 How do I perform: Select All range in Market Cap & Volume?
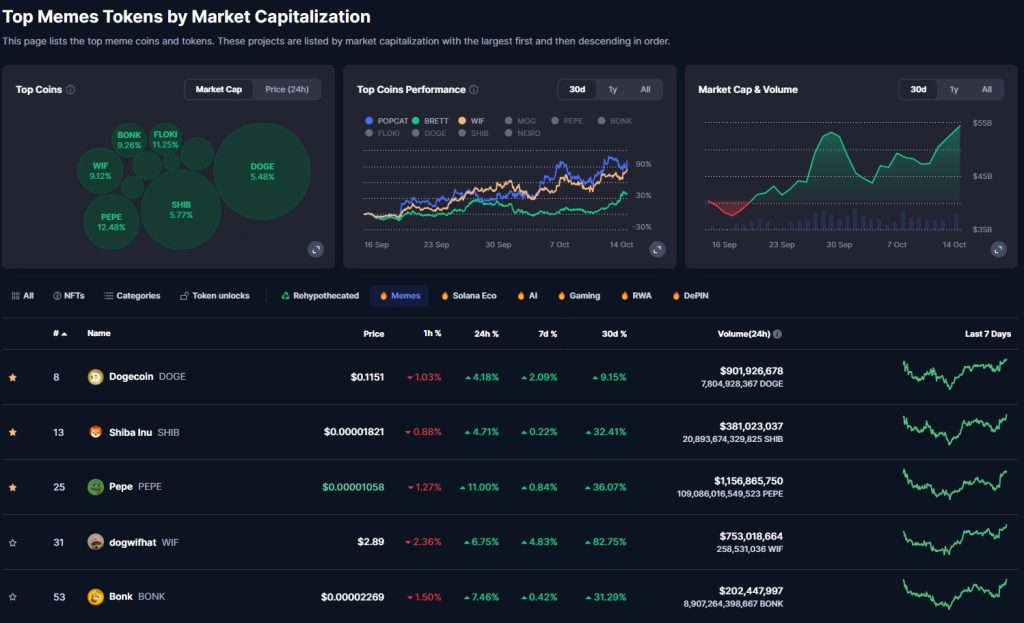[x=987, y=89]
